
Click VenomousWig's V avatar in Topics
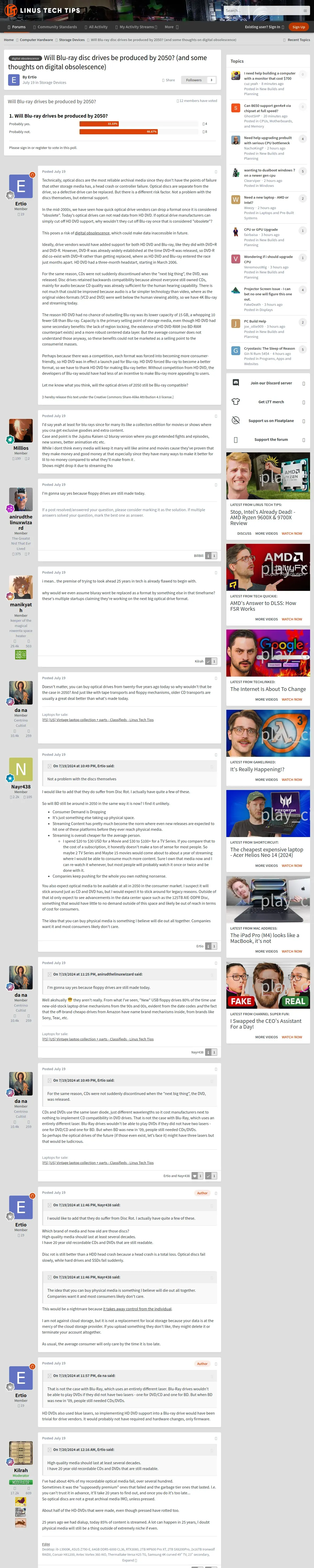click(235, 259)
